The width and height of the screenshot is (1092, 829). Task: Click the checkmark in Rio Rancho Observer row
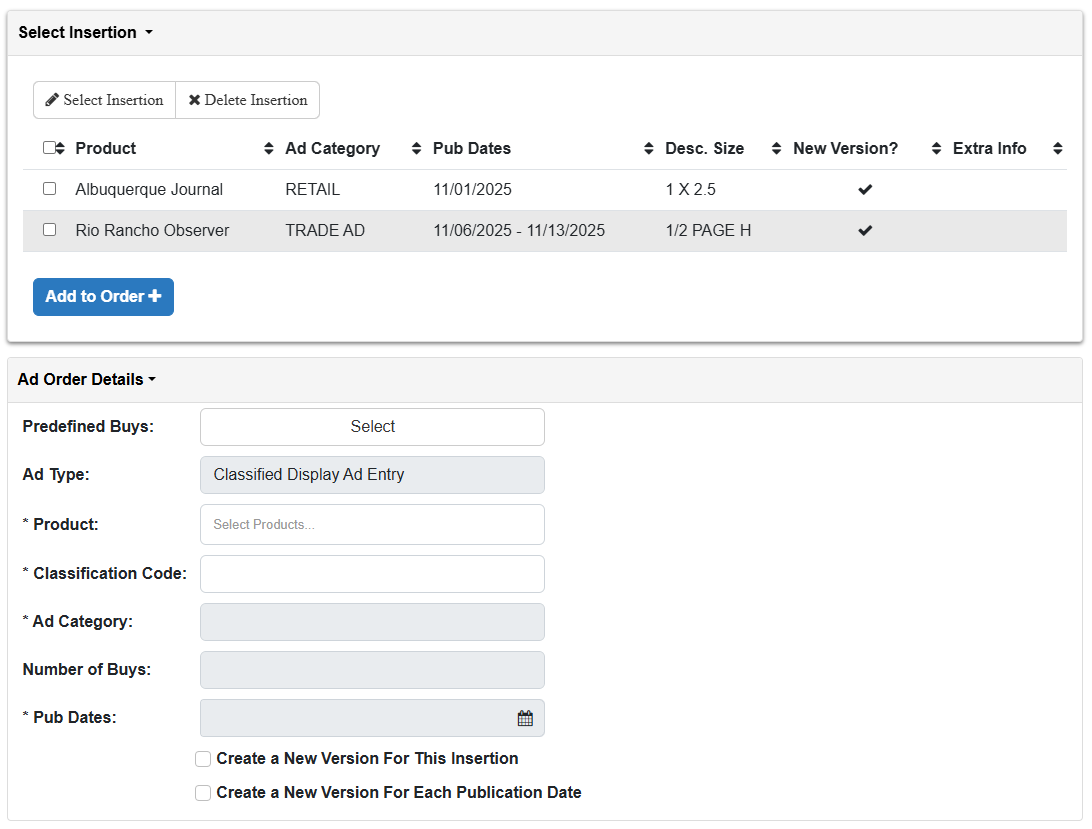point(865,231)
